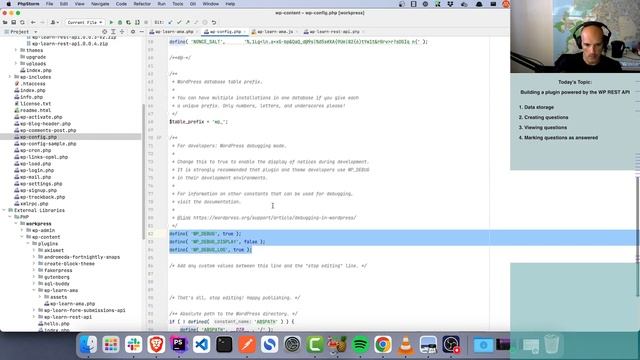Open the Refactor menu
This screenshot has height=360, width=640.
point(142,4)
